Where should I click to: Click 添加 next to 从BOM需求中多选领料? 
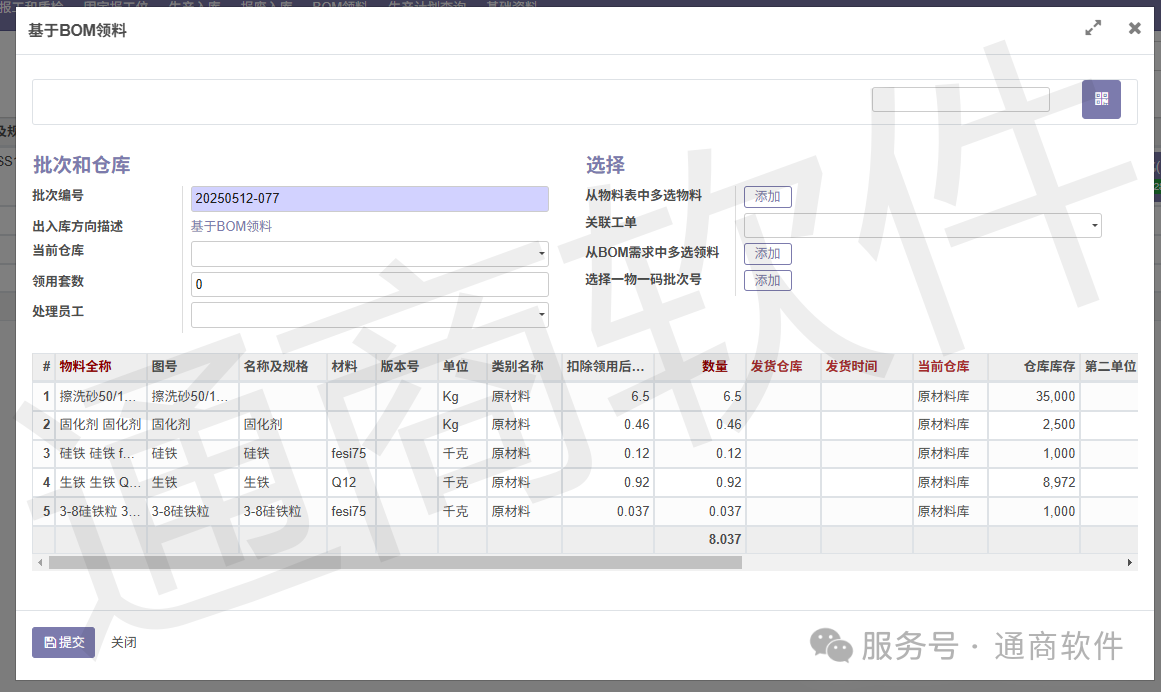[767, 254]
